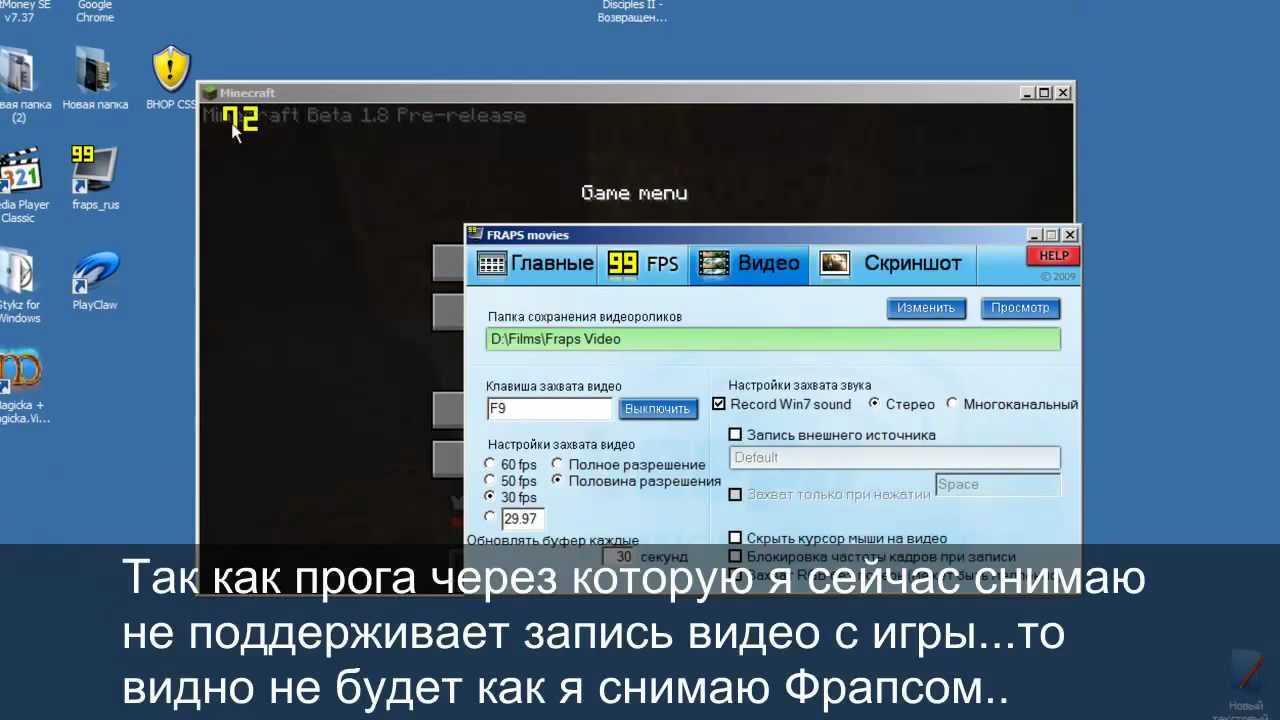Screen dimensions: 1280x720
Task: Choose Полное разрешение option
Action: tap(558, 464)
